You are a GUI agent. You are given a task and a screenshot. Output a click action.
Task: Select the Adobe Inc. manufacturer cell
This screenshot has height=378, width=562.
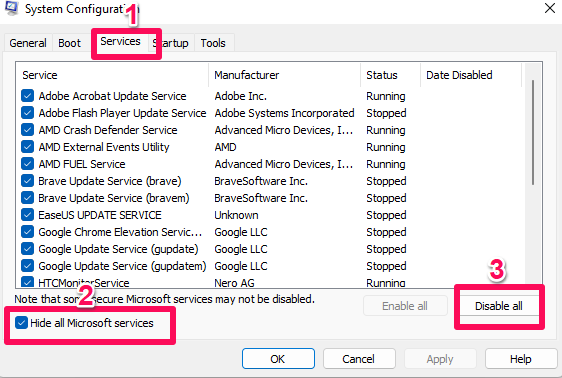(x=240, y=96)
